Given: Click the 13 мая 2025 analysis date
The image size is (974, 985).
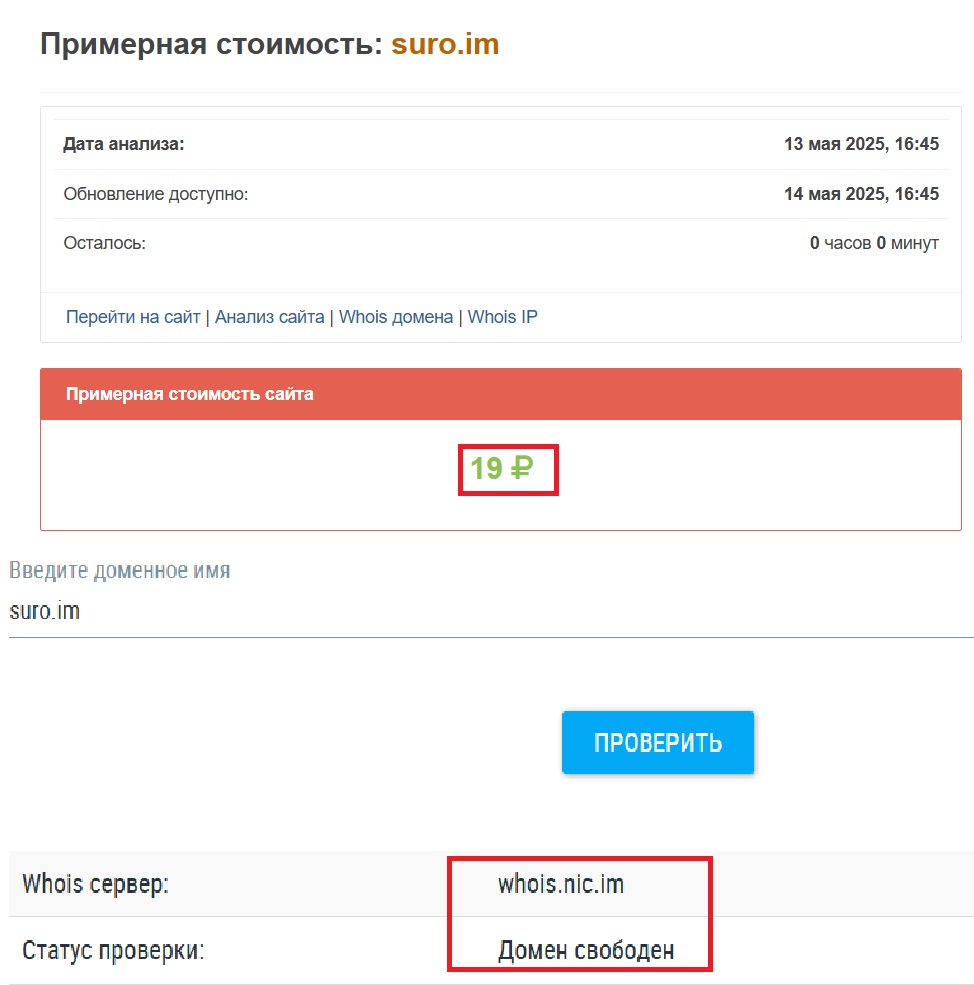Looking at the screenshot, I should [x=861, y=144].
